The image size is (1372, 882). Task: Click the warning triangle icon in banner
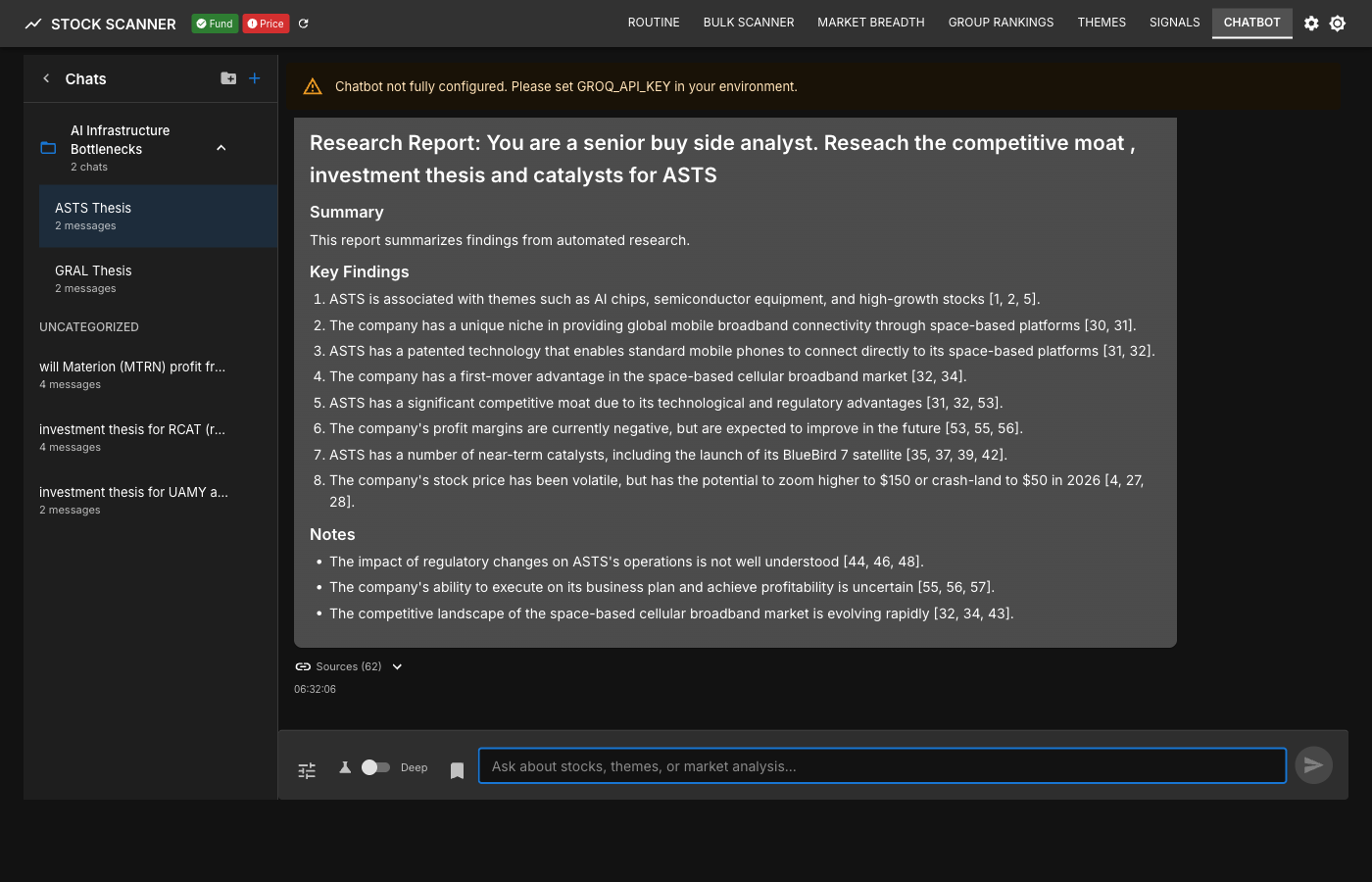[313, 86]
